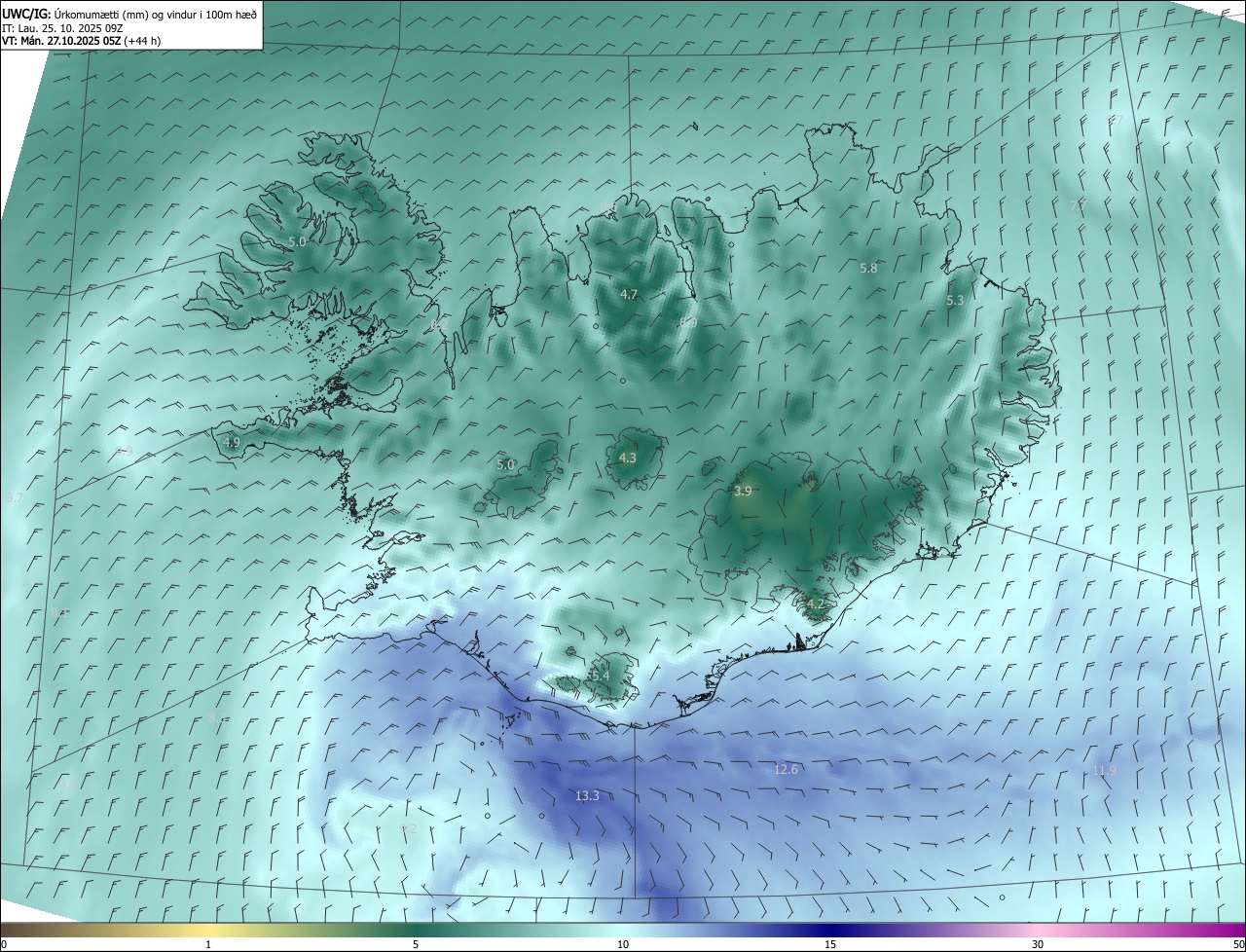Select the initial time line "IT: Lau. 25. 10. 2025 09Z"

pyautogui.click(x=64, y=28)
